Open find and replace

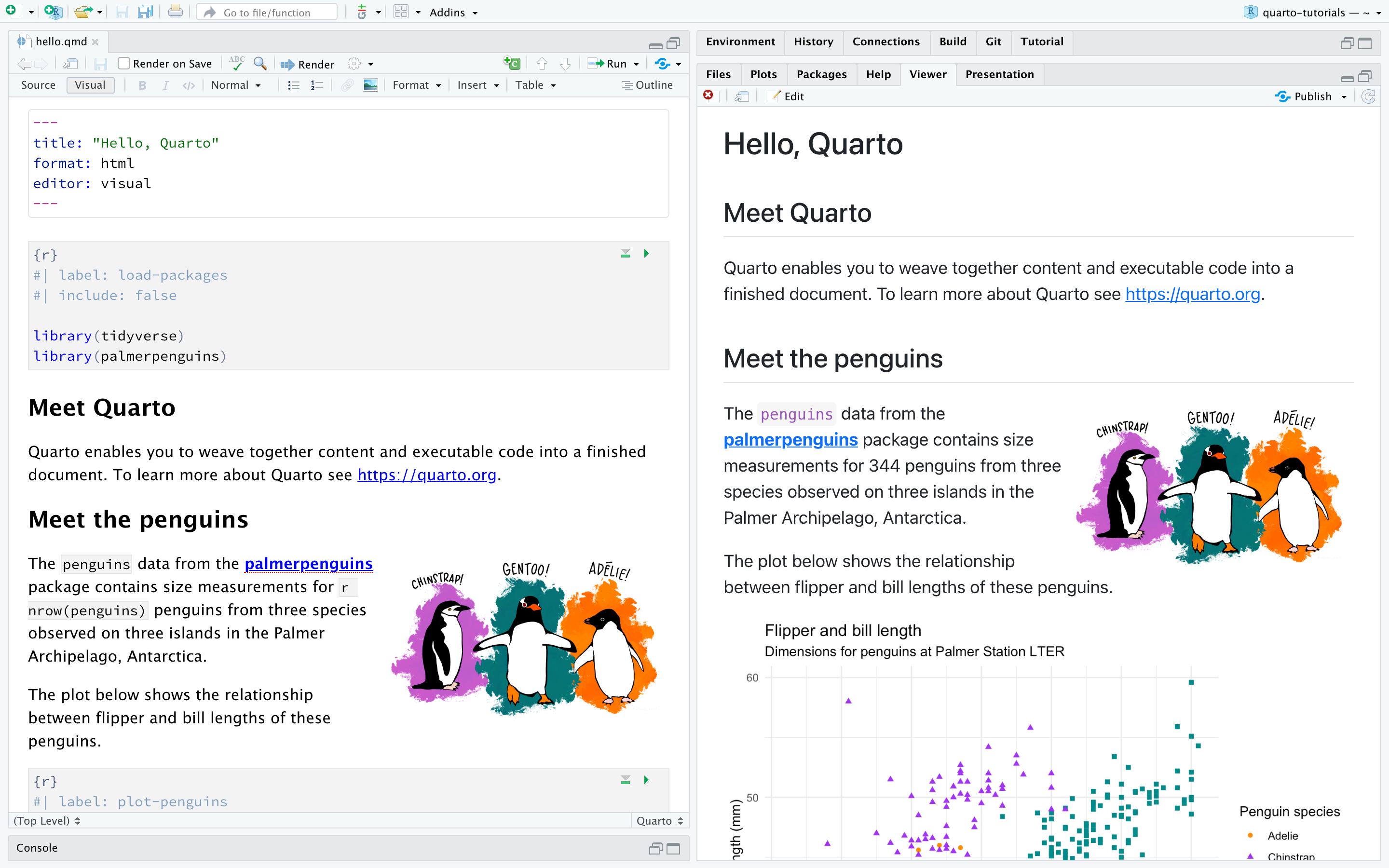(260, 64)
